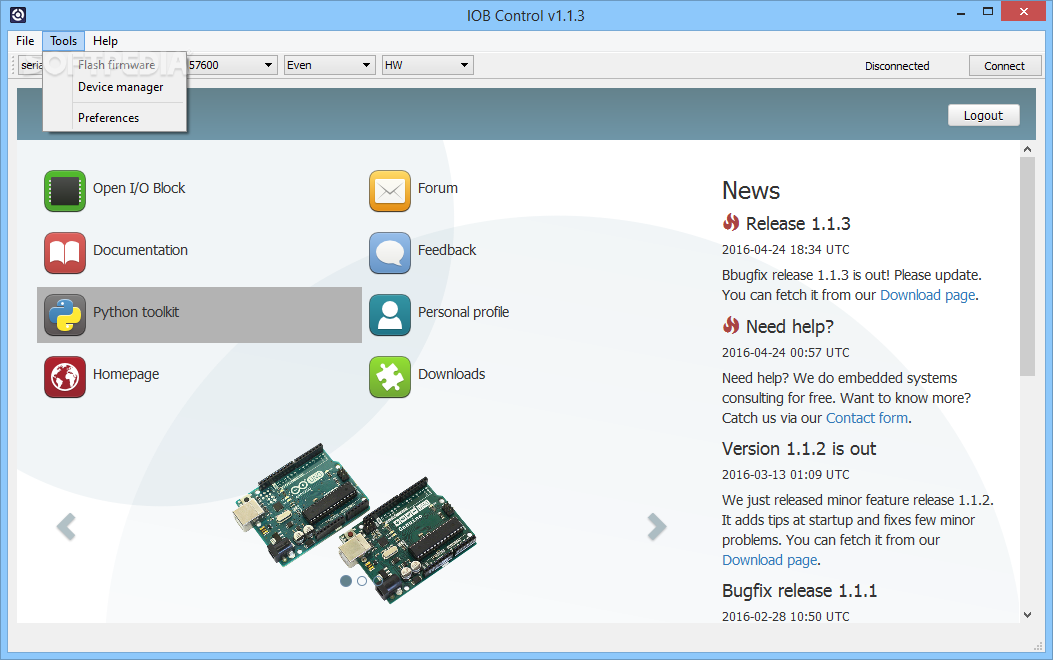Image resolution: width=1053 pixels, height=660 pixels.
Task: Click the Release 1.1.3 news heading
Action: tap(798, 224)
